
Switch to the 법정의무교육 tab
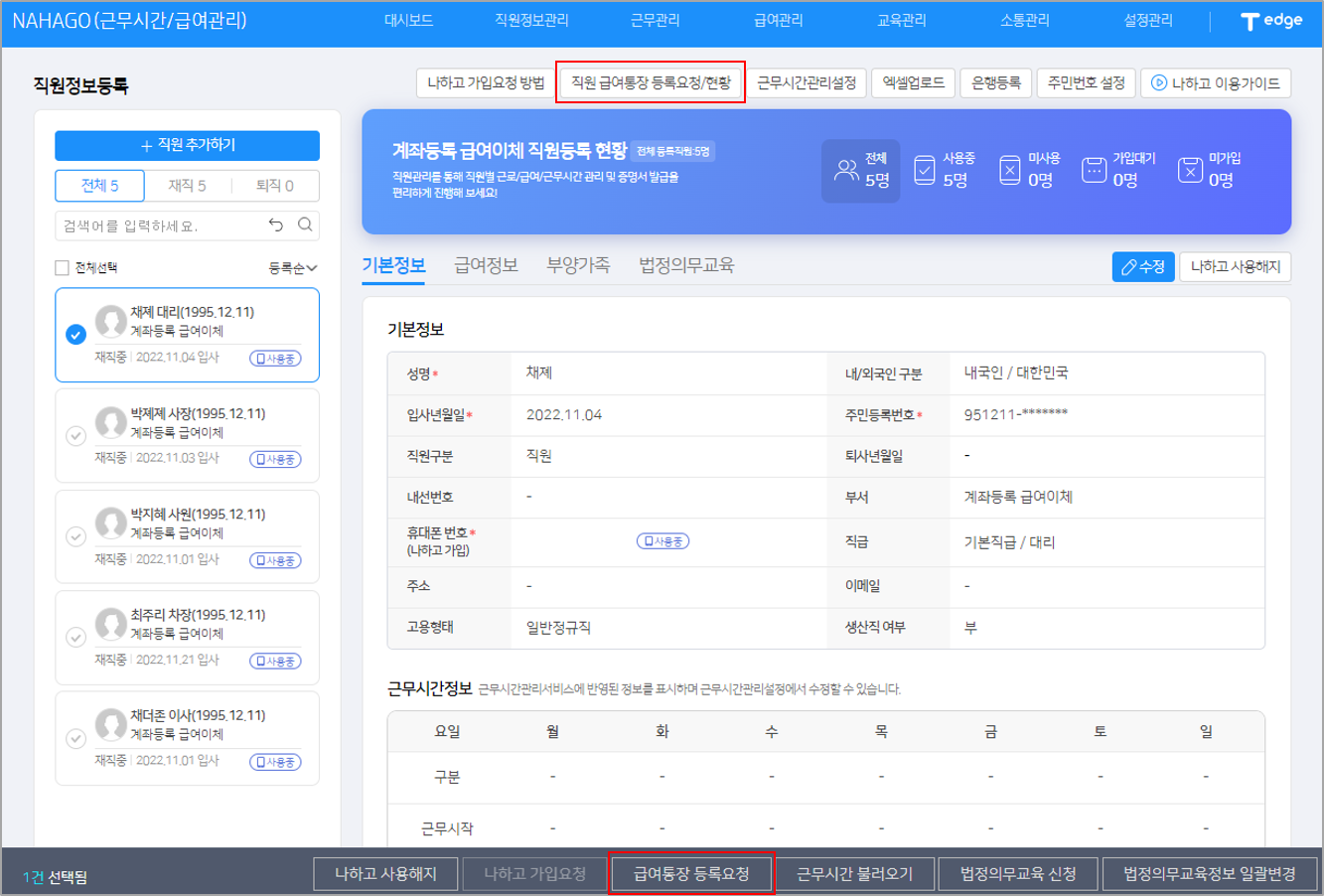(686, 265)
